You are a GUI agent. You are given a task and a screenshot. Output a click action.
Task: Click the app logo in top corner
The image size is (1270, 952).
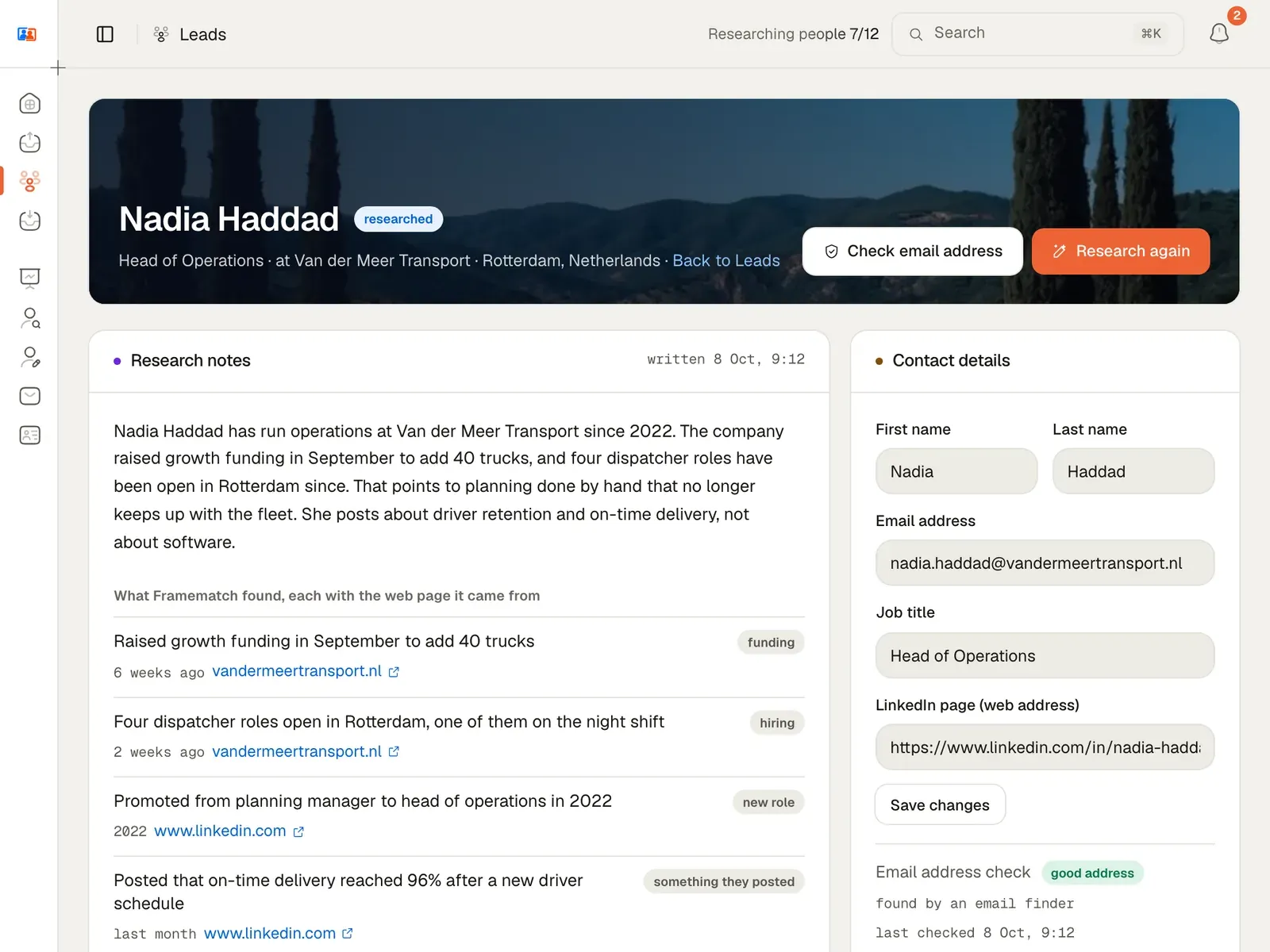point(27,34)
